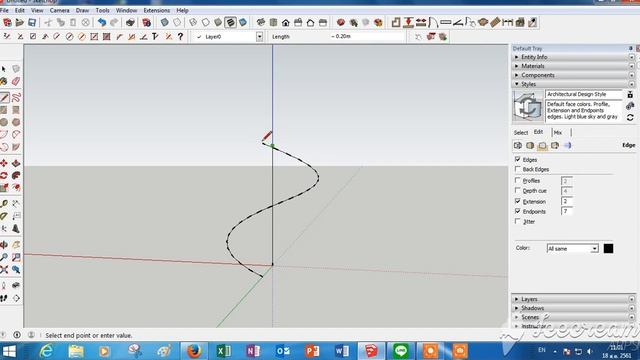Enable the Profiles checkbox
640x360 pixels.
tap(518, 180)
